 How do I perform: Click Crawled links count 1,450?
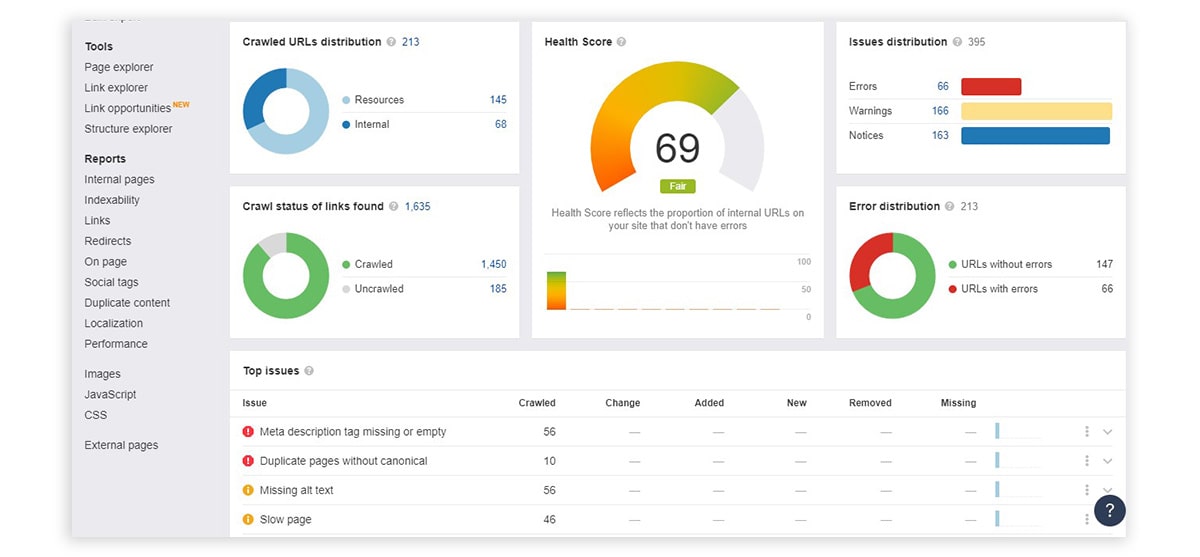pos(494,264)
